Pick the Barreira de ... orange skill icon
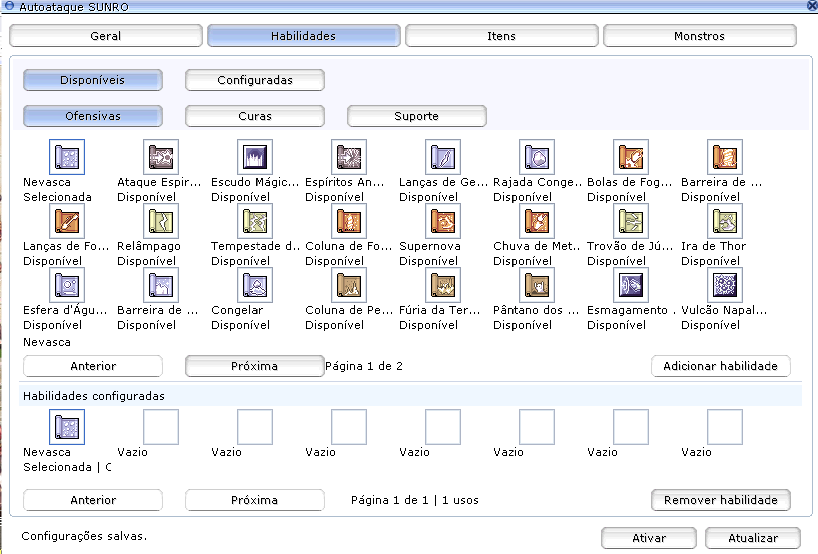 point(725,157)
